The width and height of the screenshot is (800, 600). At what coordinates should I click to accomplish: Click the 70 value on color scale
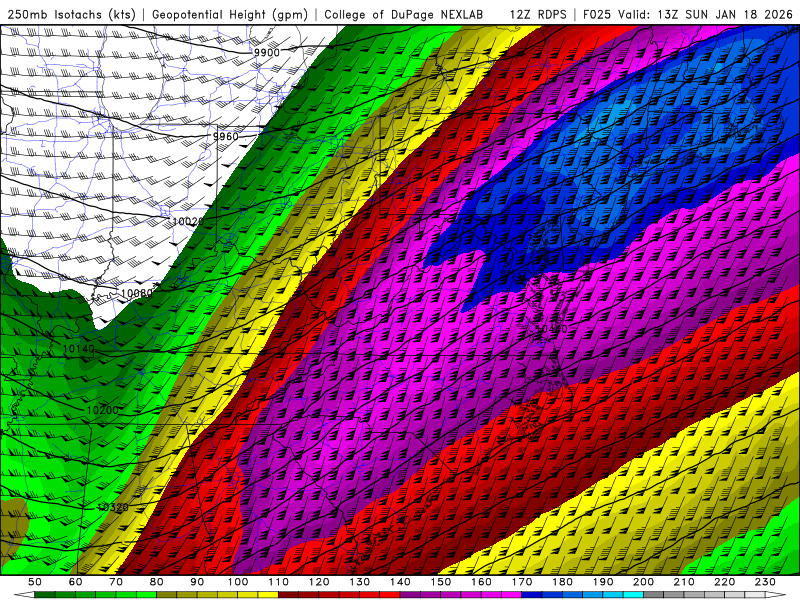tap(116, 582)
